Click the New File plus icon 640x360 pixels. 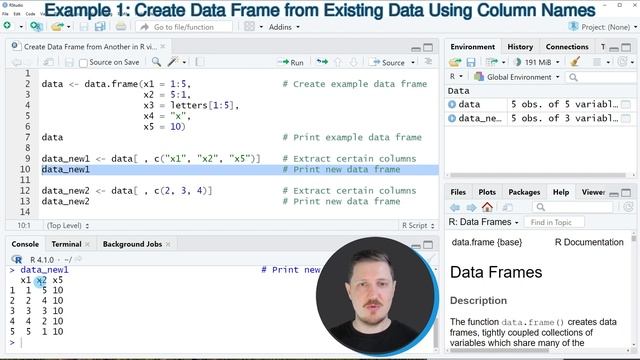[7, 26]
